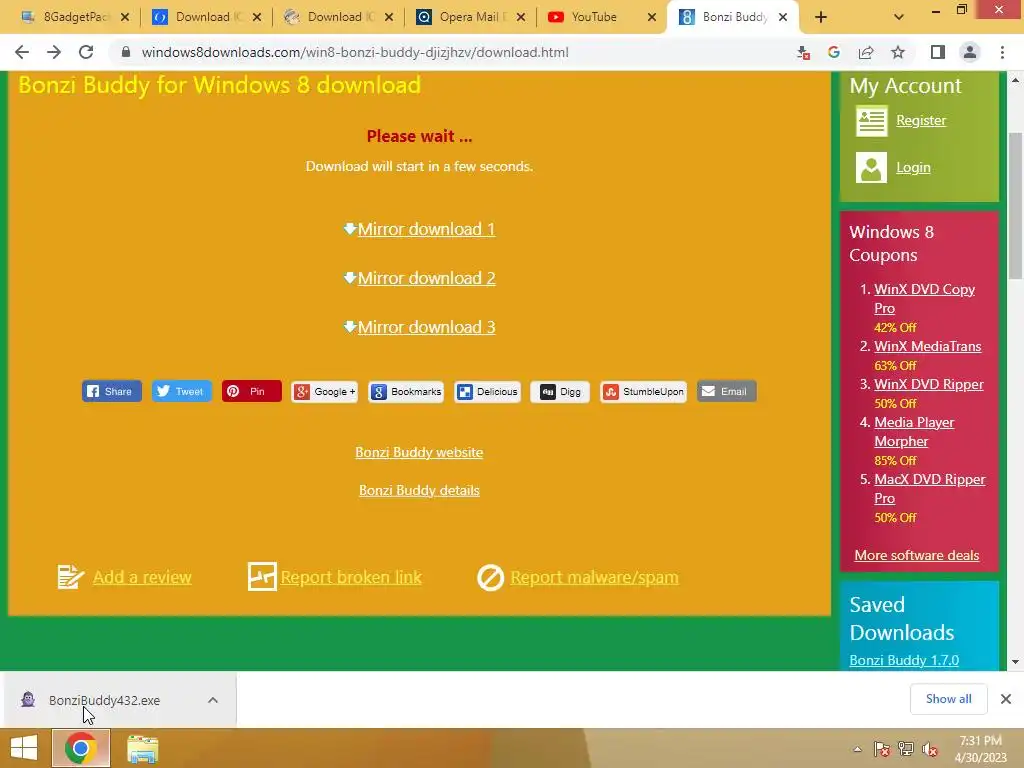Share on StumbleUpon button
The image size is (1024, 768).
pyautogui.click(x=643, y=391)
